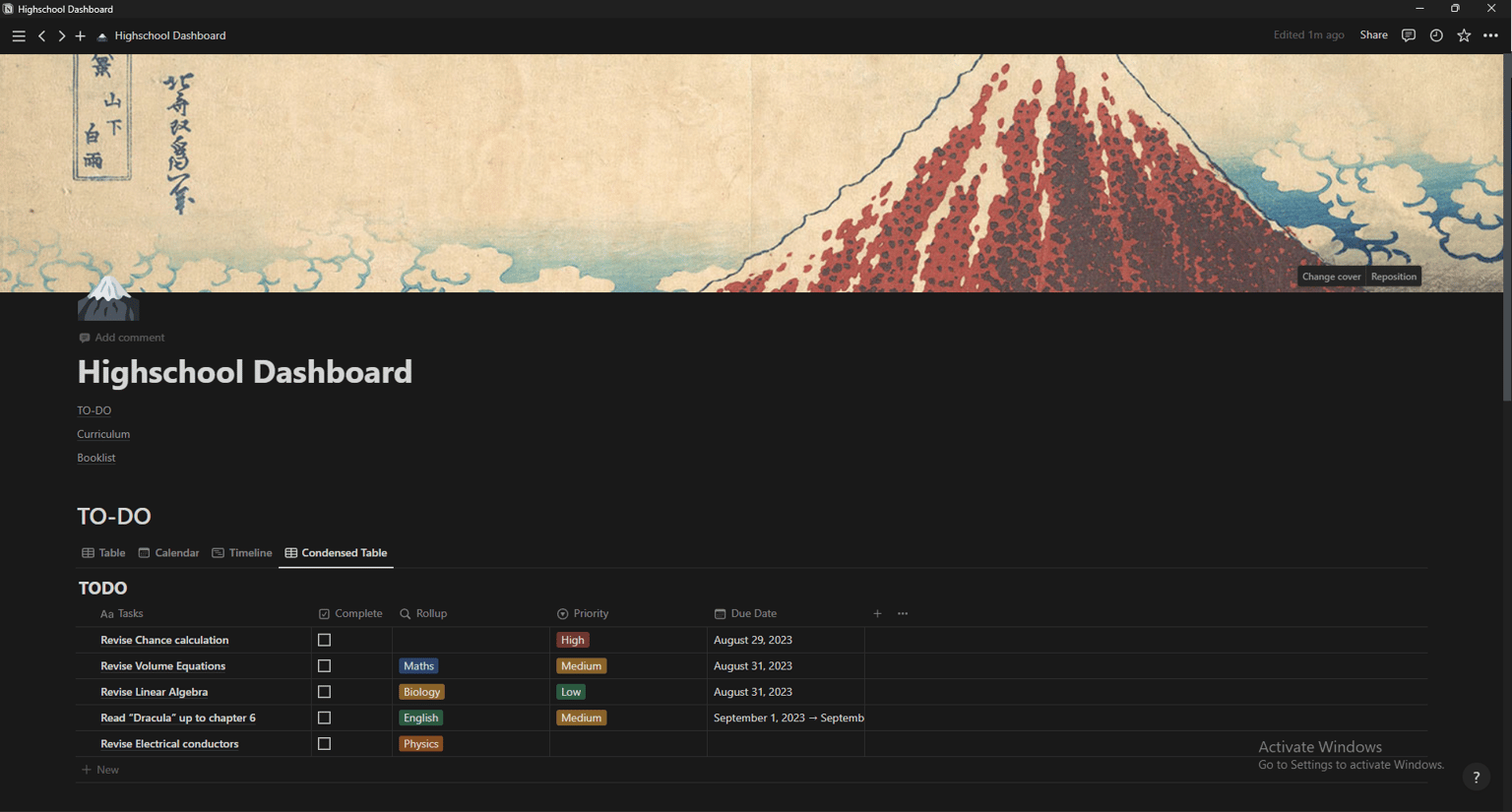
Task: Click the English rollup tag
Action: coord(420,718)
